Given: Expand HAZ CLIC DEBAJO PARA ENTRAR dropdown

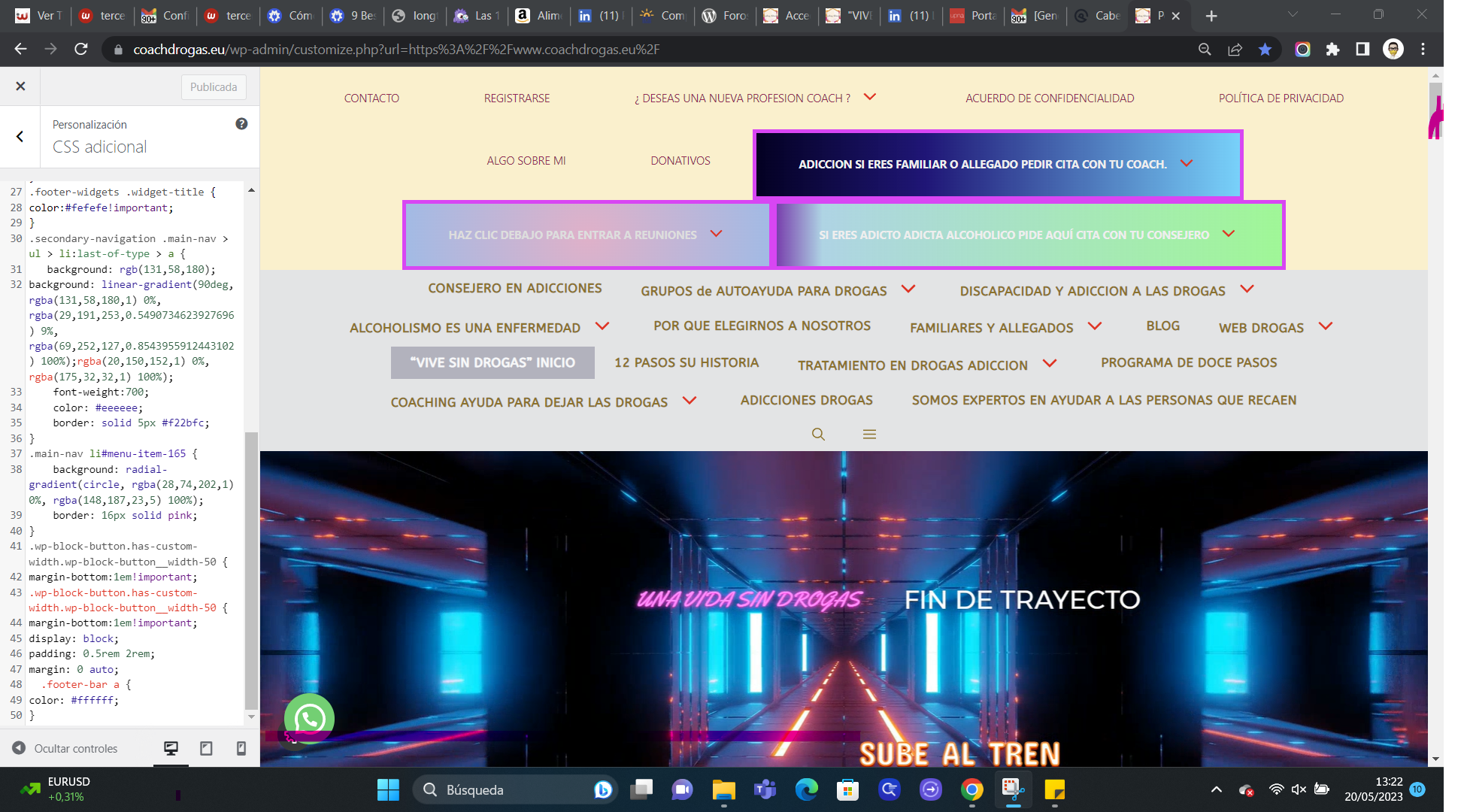Looking at the screenshot, I should pyautogui.click(x=716, y=234).
